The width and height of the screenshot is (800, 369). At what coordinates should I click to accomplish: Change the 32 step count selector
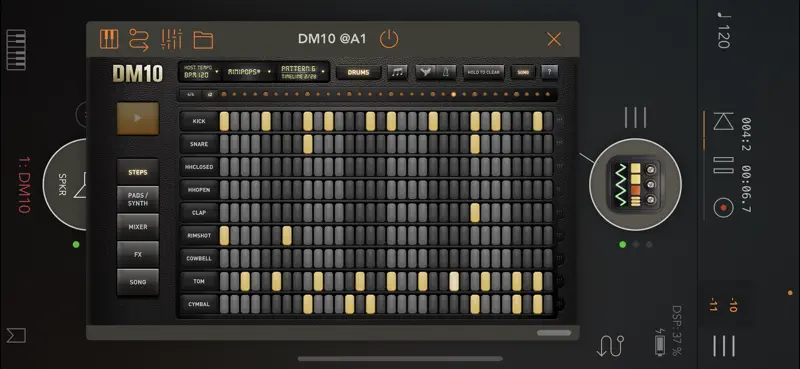tap(210, 94)
